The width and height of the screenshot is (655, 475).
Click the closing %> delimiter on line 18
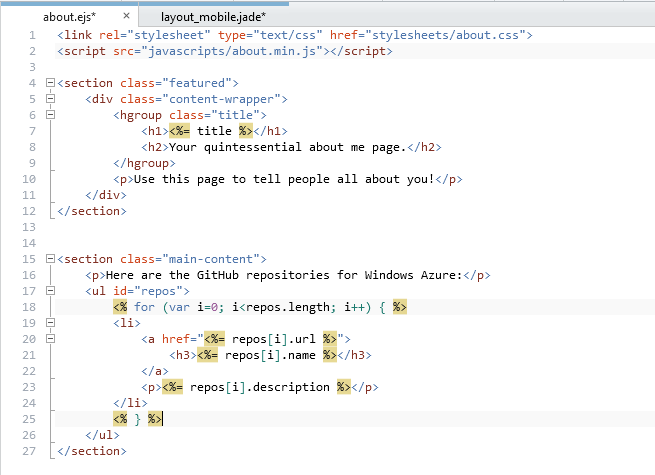coord(400,307)
